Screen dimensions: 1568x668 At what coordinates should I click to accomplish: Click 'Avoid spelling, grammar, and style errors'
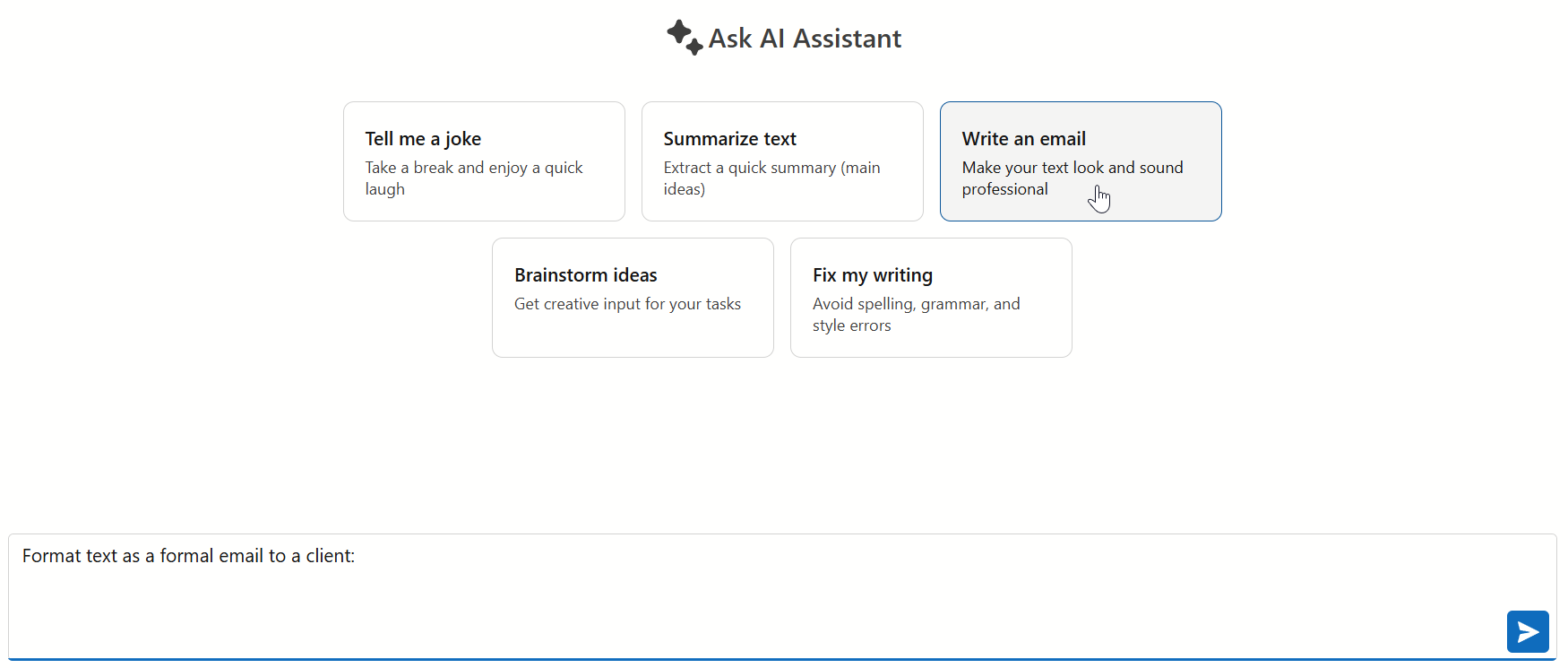pyautogui.click(x=916, y=314)
